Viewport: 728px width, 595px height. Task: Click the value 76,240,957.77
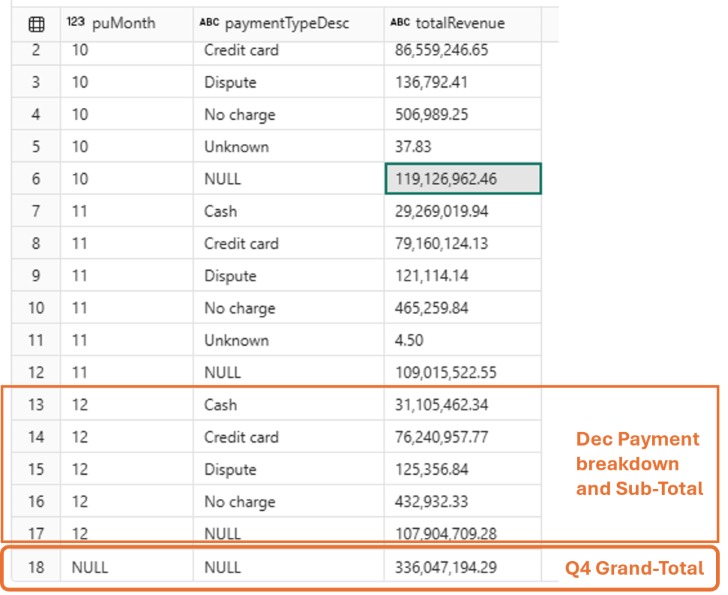(x=441, y=437)
